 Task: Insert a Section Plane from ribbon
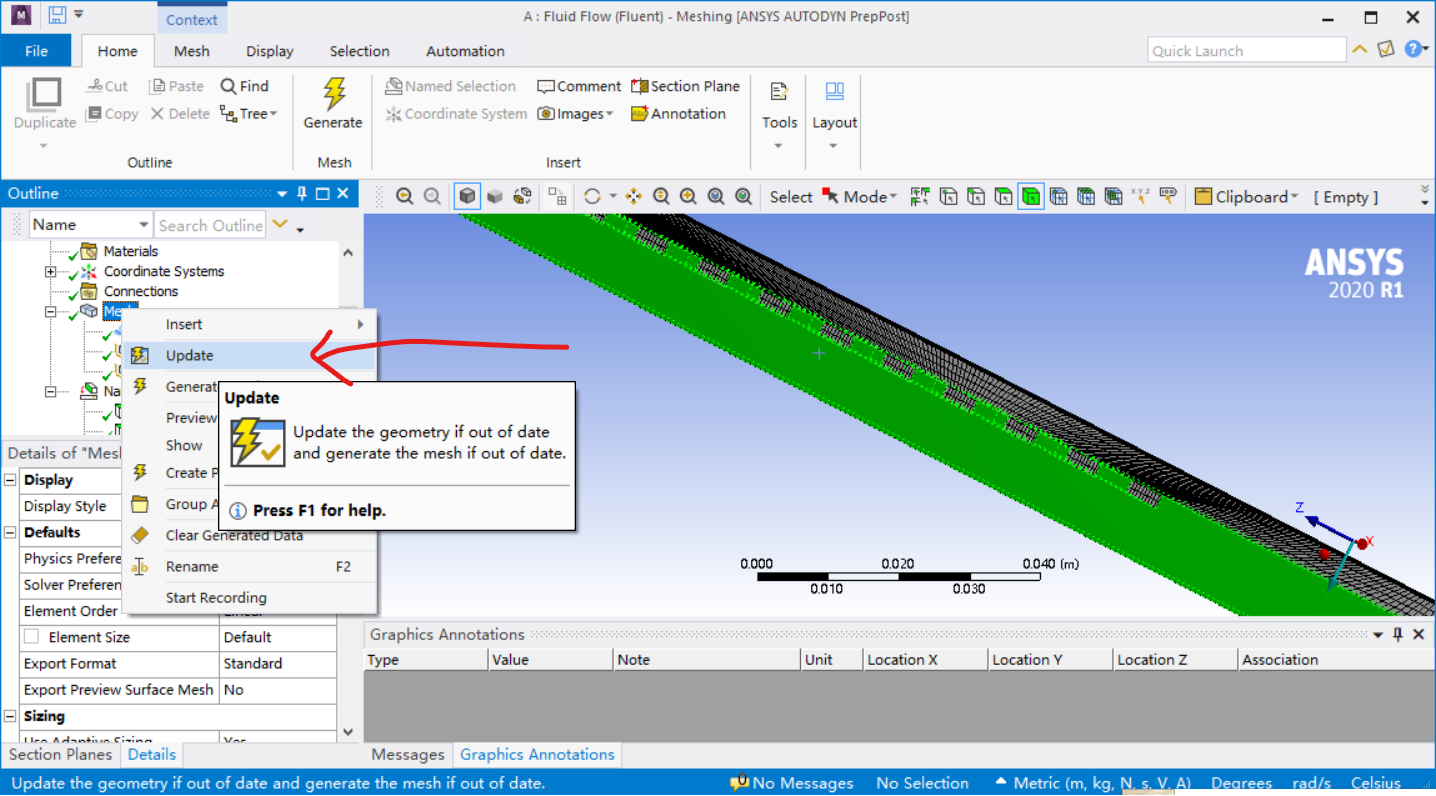685,86
